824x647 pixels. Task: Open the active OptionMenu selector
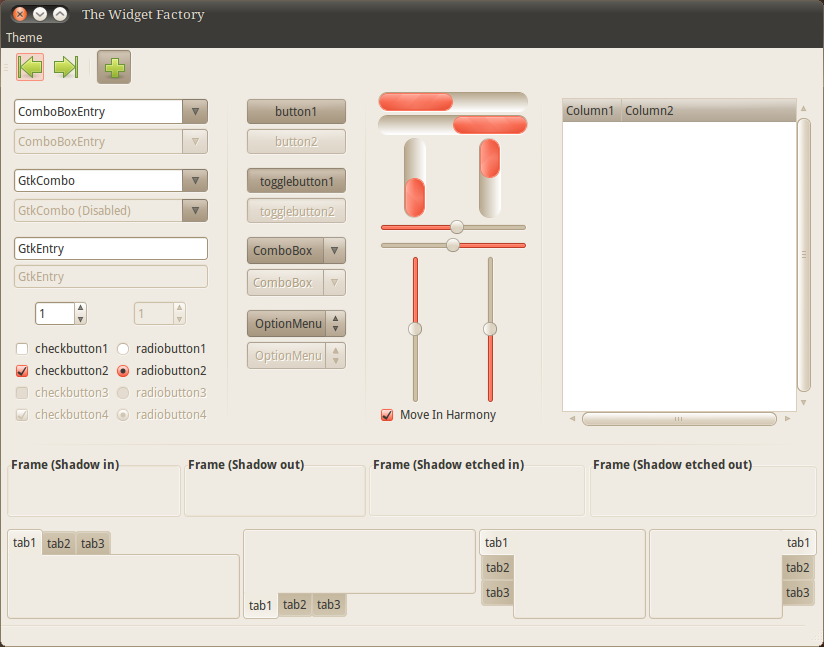pyautogui.click(x=296, y=323)
